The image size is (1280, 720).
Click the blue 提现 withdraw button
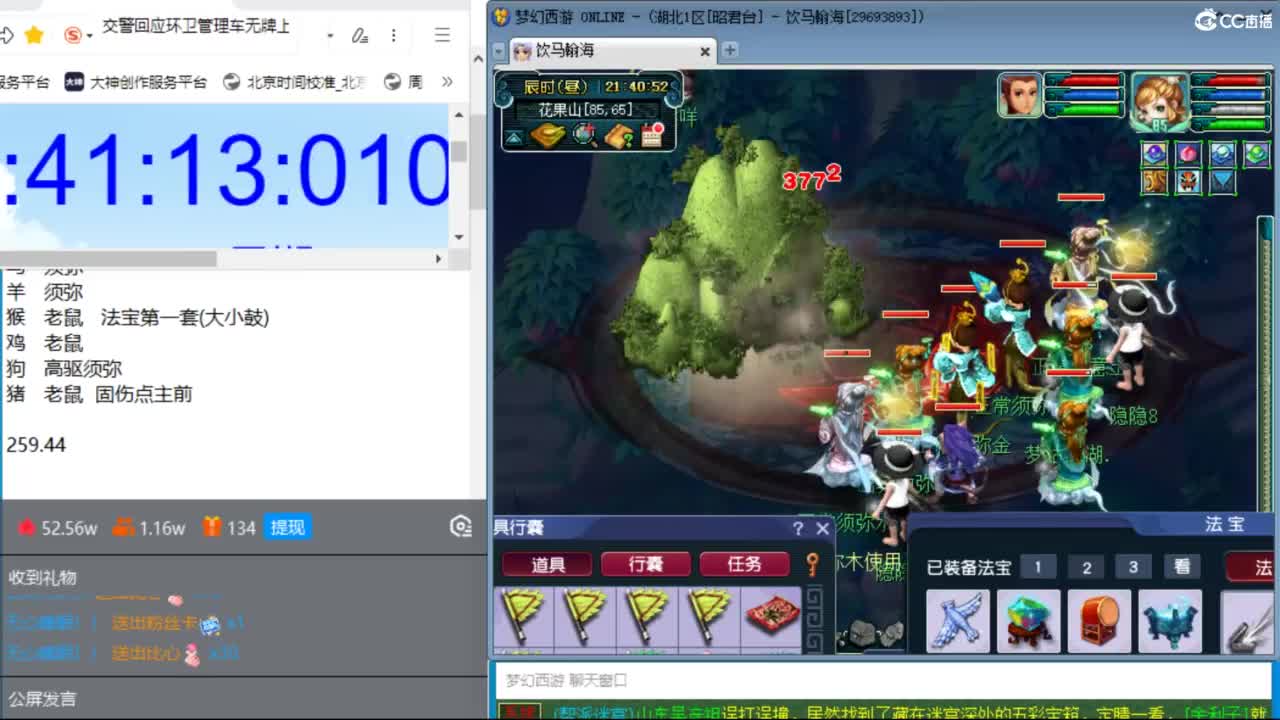pyautogui.click(x=288, y=528)
